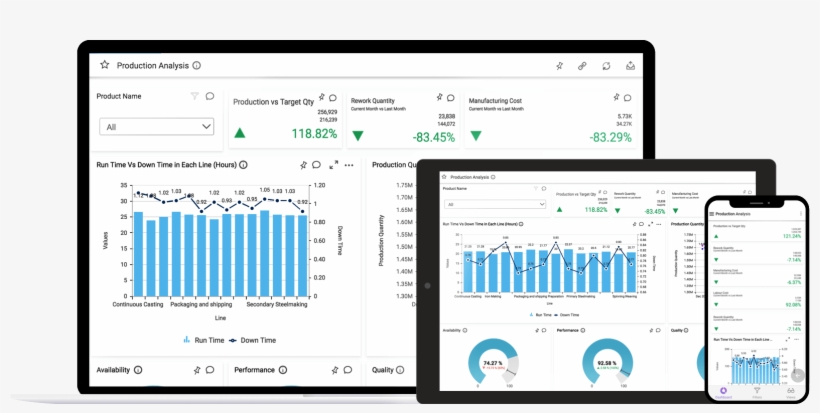Pin the Production vs Target Qty card
Viewport: 820px width, 413px height.
[x=322, y=97]
